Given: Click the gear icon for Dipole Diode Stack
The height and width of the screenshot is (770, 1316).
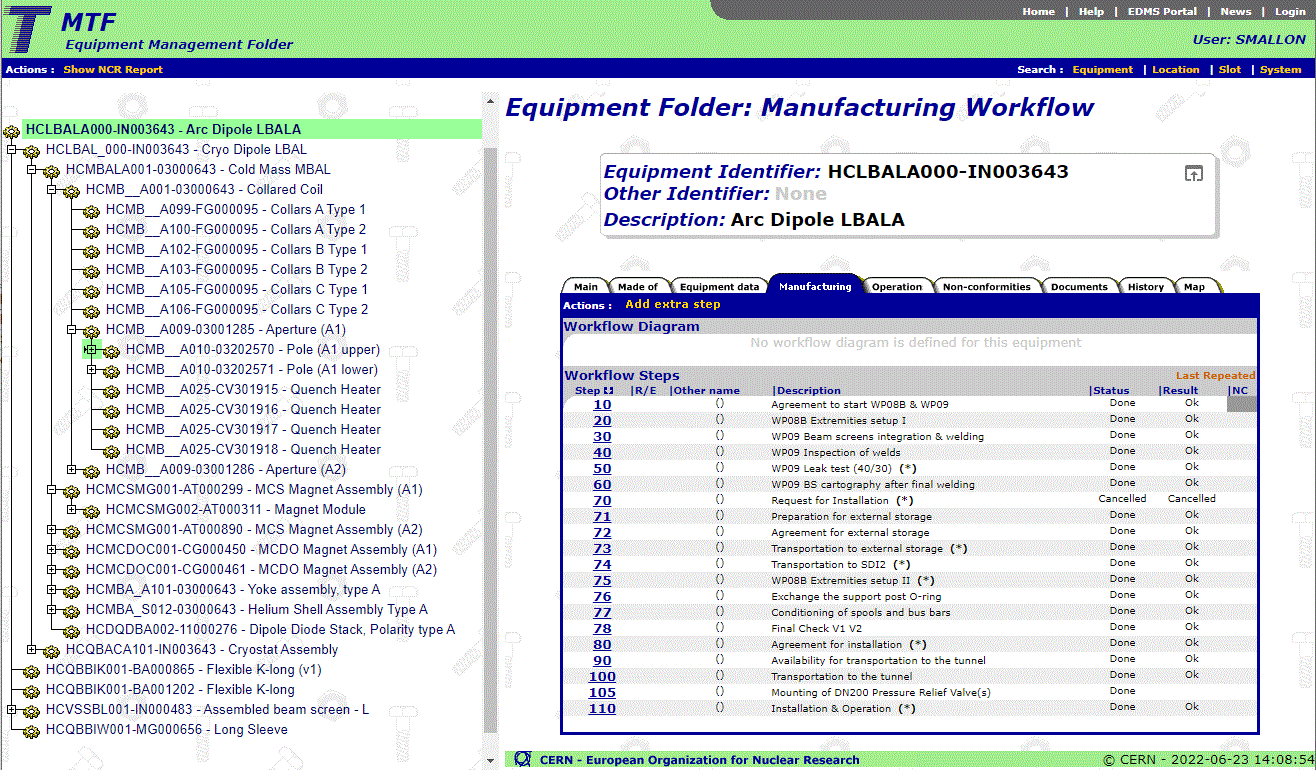Looking at the screenshot, I should [x=72, y=631].
